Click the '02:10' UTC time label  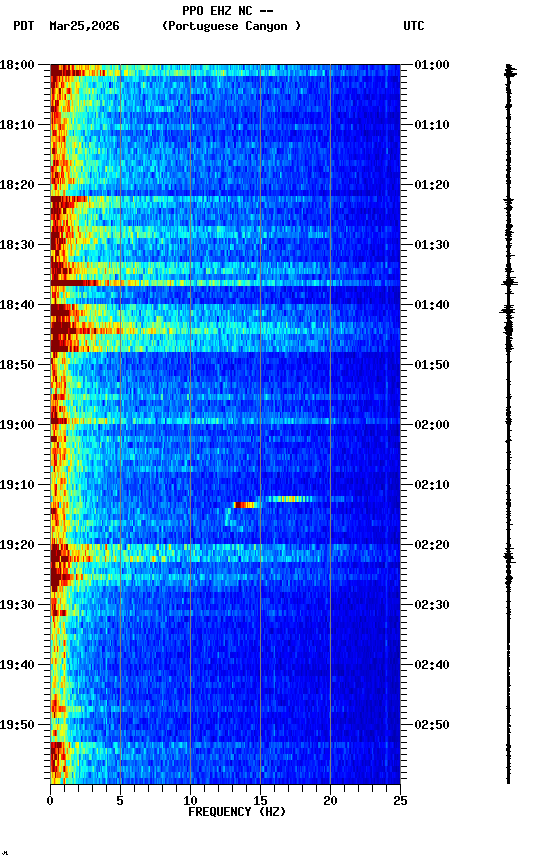(432, 485)
